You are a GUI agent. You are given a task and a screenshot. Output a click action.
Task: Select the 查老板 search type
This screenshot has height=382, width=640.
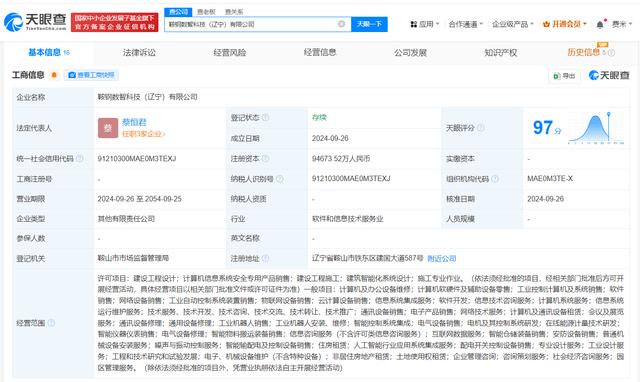click(x=206, y=12)
